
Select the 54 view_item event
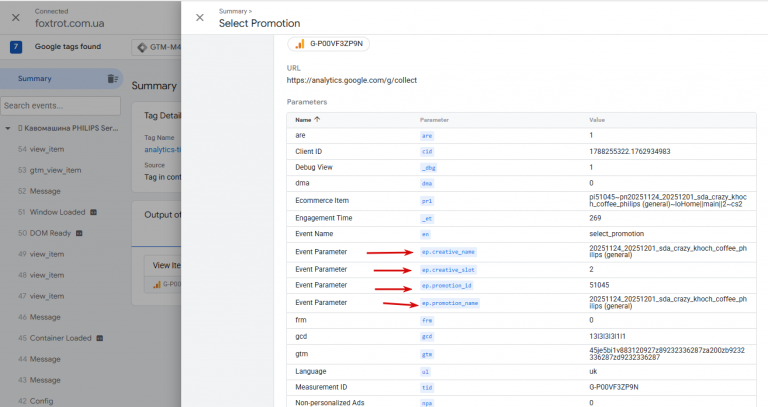pyautogui.click(x=48, y=148)
